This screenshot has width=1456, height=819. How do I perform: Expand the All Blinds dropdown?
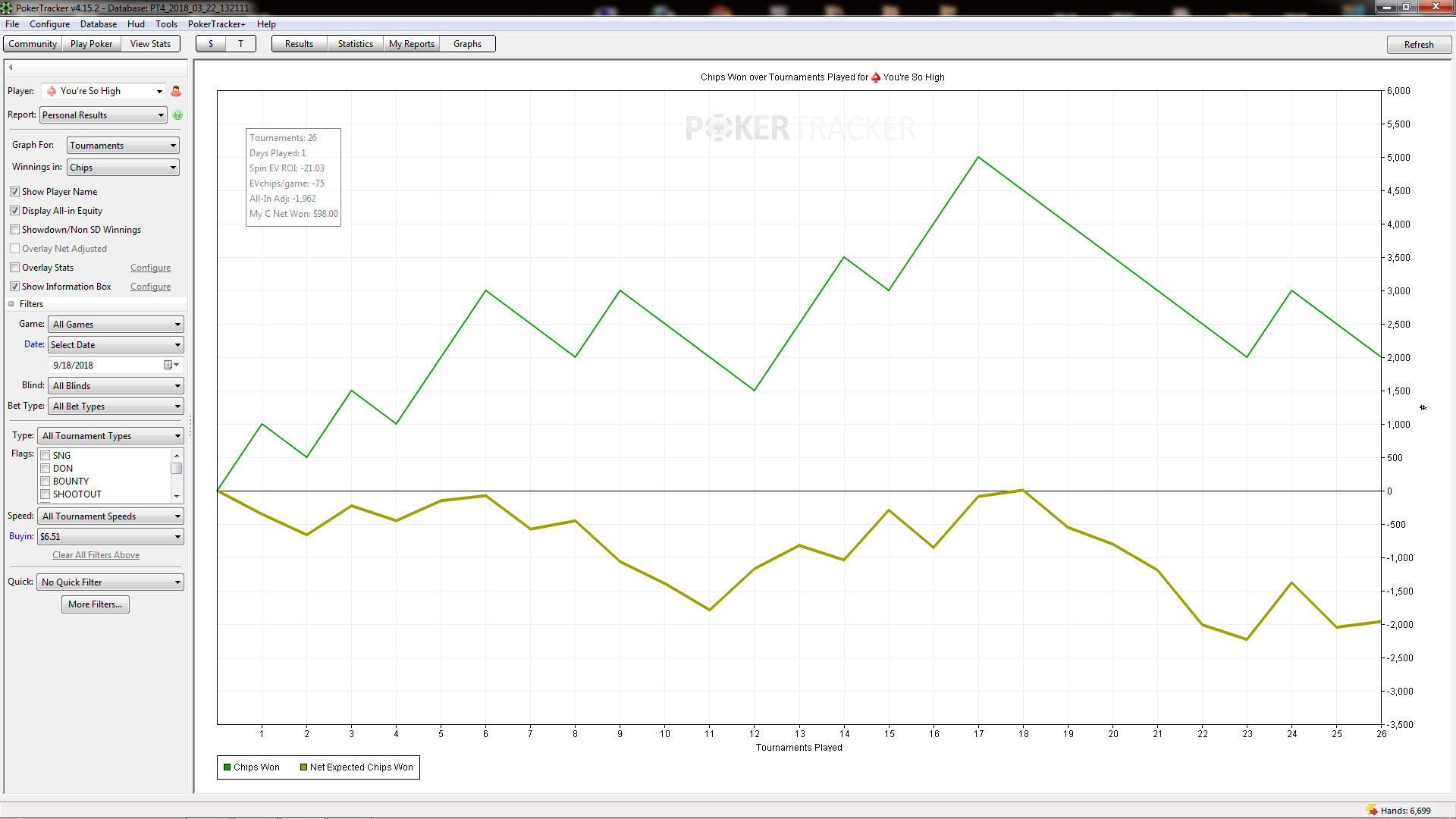click(116, 386)
